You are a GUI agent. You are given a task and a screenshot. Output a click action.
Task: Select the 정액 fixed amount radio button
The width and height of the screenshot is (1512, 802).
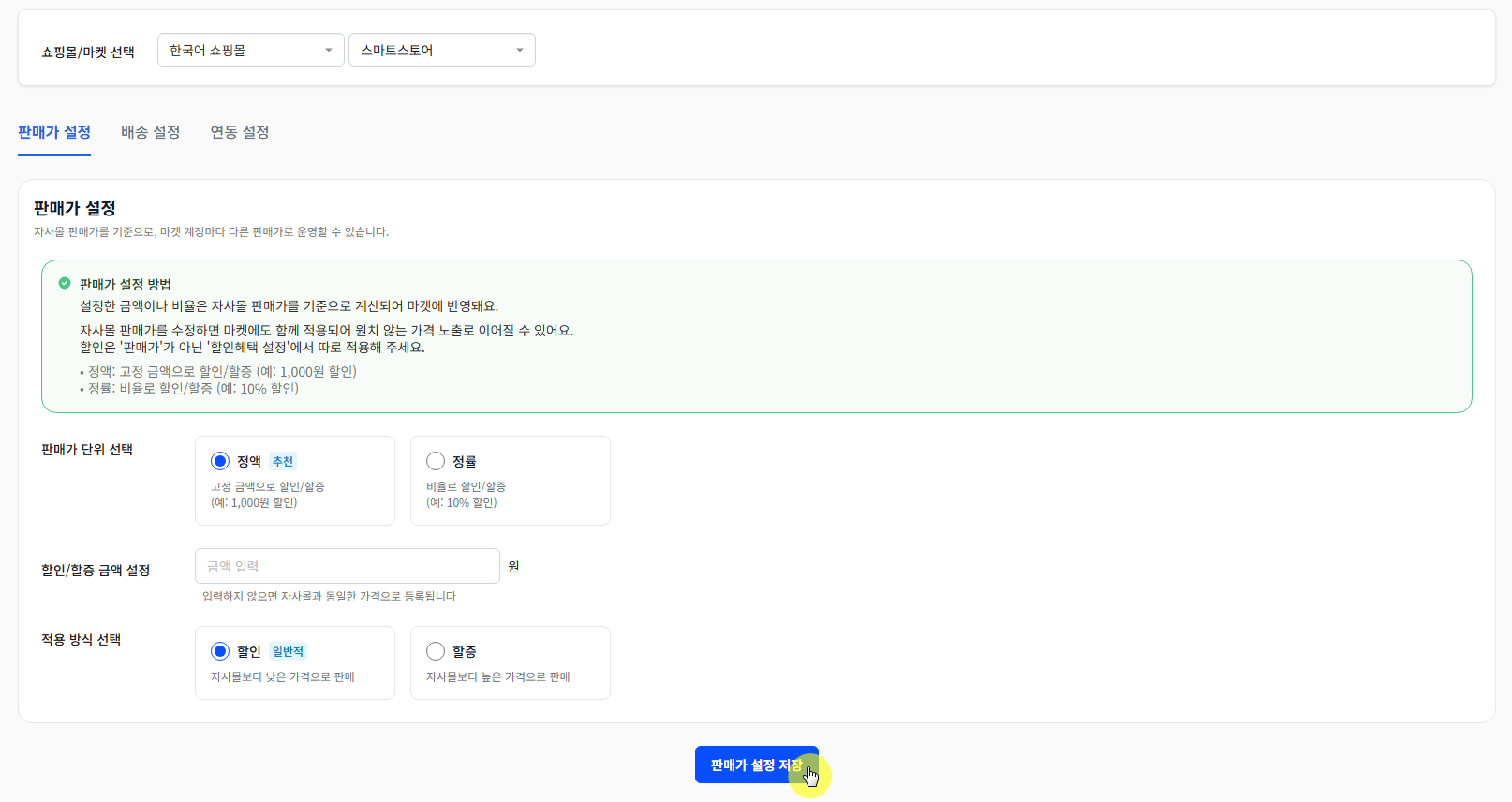[x=220, y=461]
